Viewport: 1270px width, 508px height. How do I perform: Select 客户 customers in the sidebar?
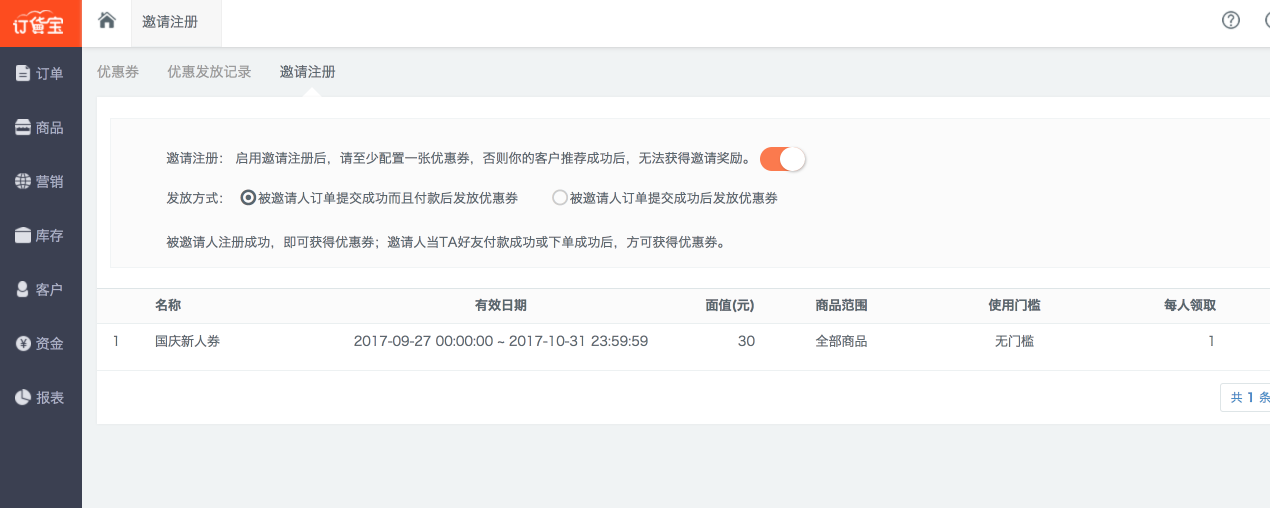point(40,290)
